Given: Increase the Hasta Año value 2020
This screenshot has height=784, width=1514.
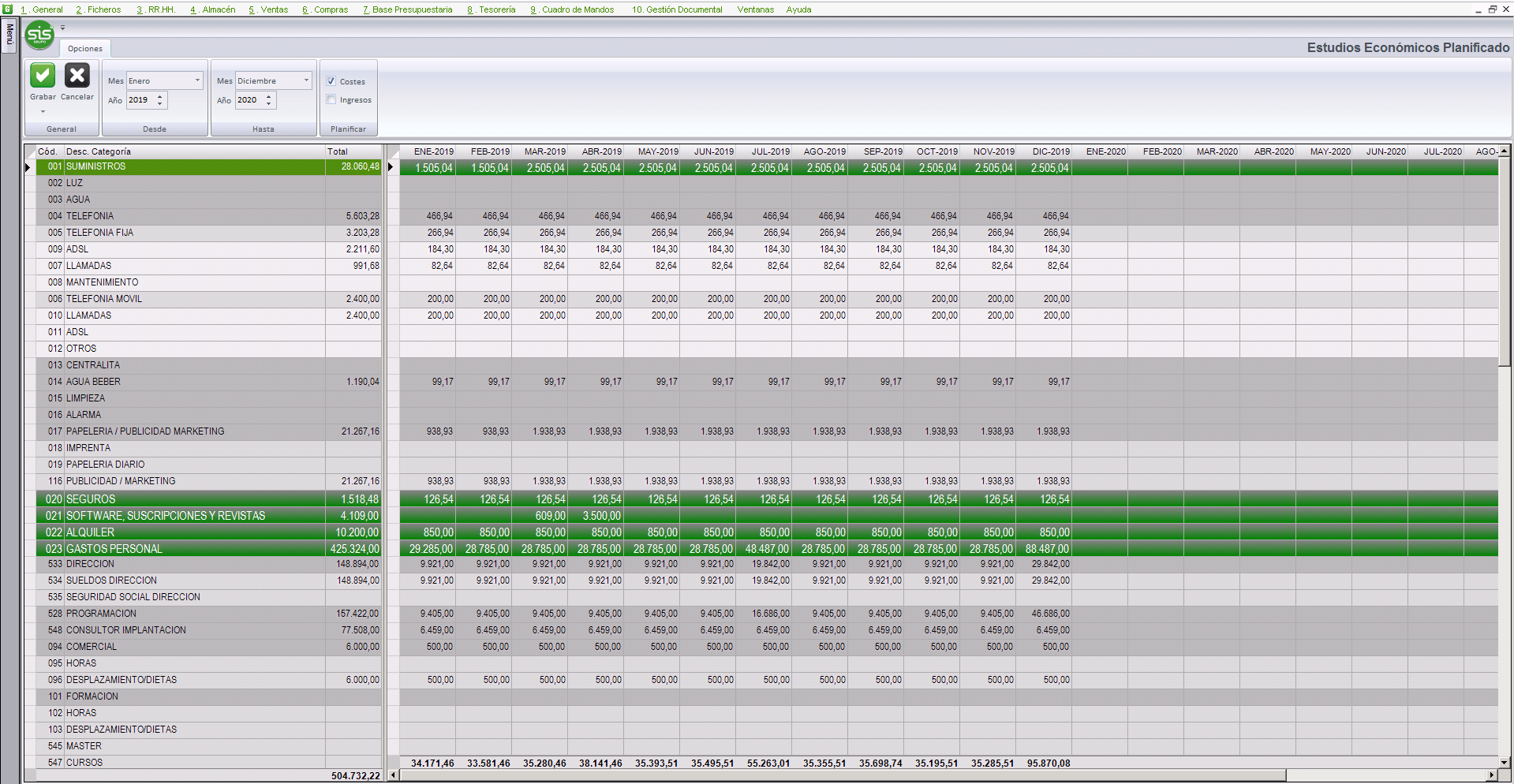Looking at the screenshot, I should pos(269,96).
